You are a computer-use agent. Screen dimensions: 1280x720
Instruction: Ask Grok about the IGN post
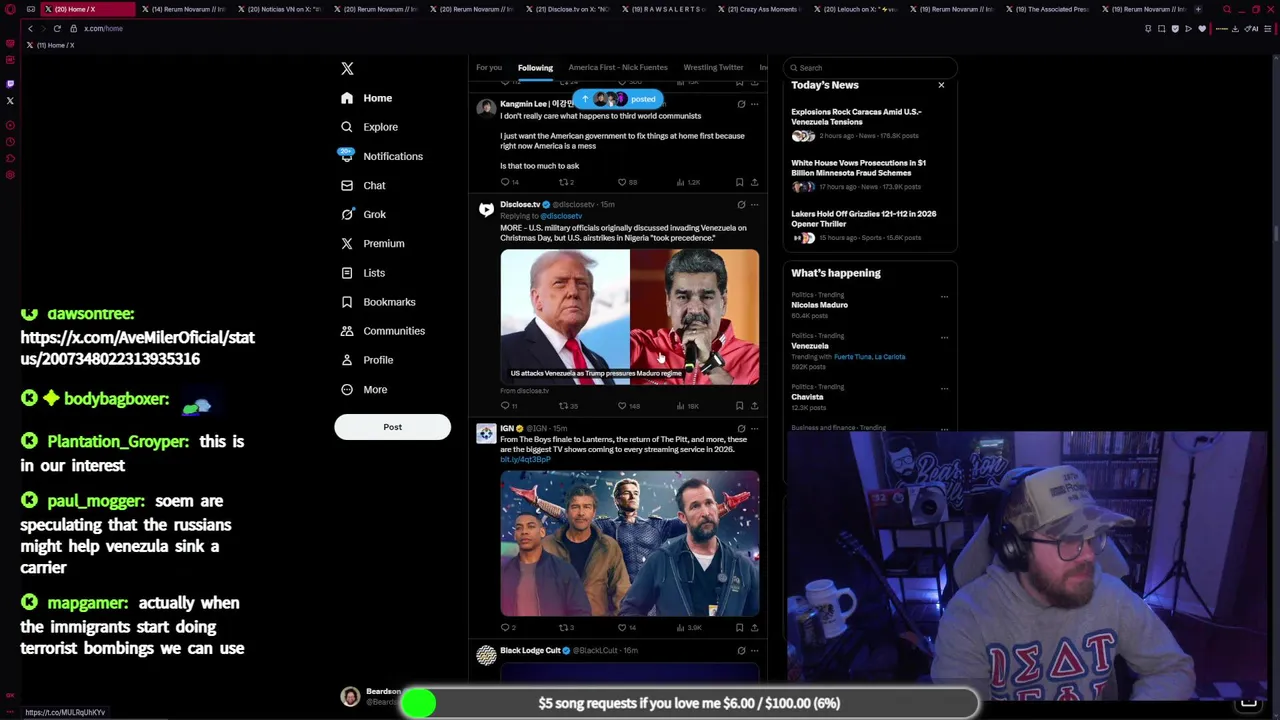click(x=741, y=429)
